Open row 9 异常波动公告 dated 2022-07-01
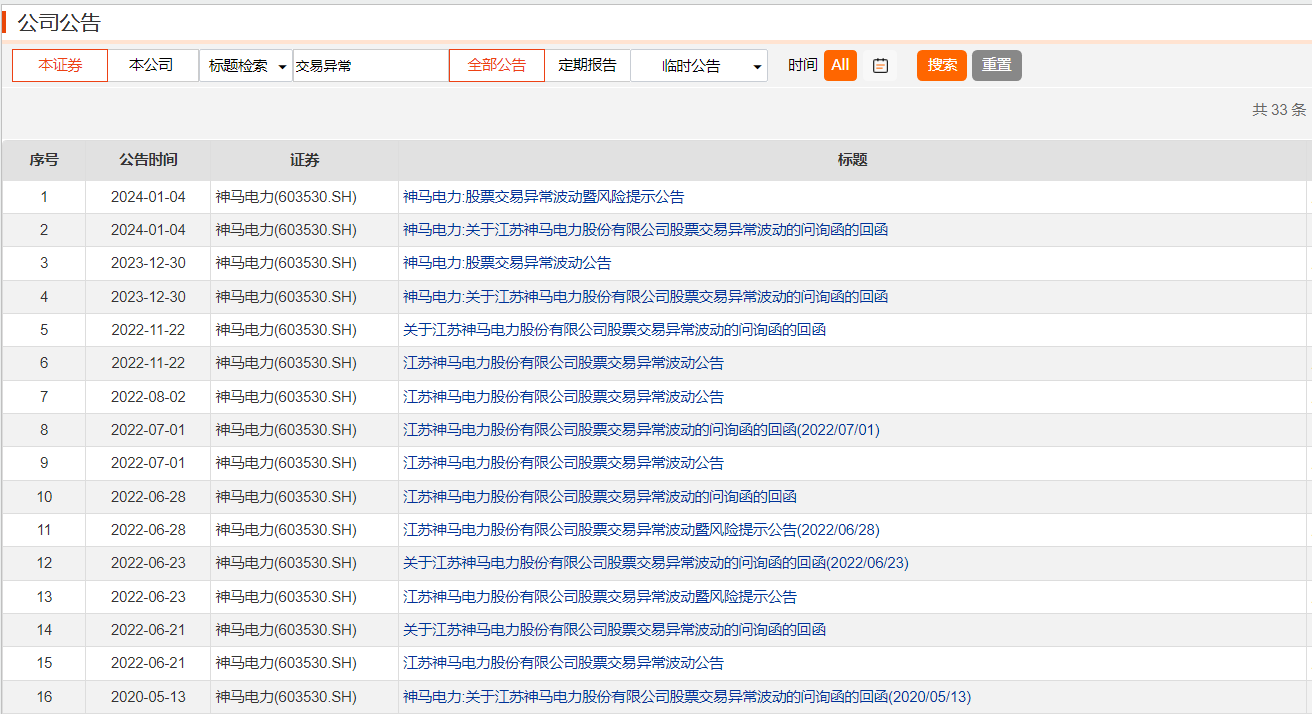The width and height of the screenshot is (1312, 714). click(x=563, y=463)
